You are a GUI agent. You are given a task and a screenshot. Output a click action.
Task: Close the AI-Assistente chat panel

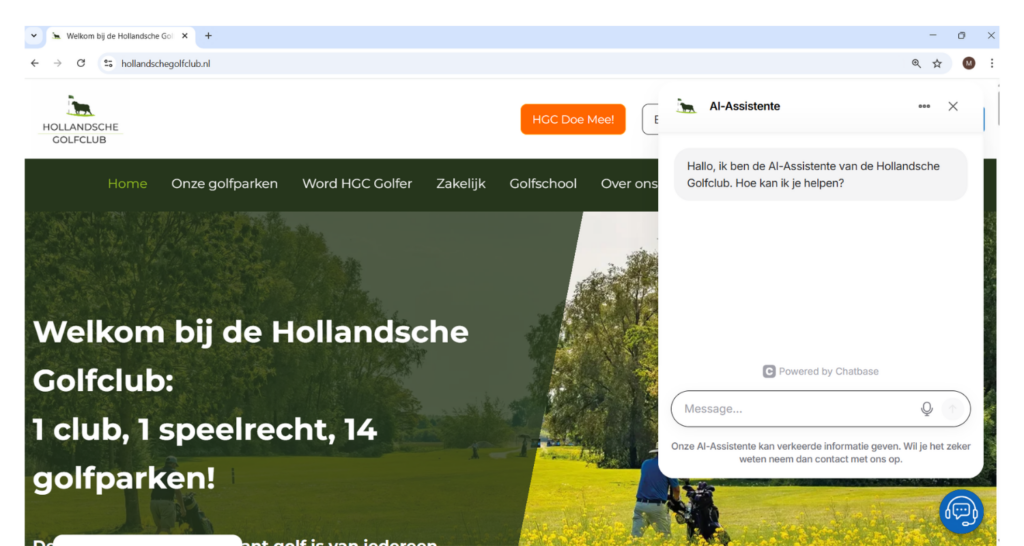click(953, 106)
